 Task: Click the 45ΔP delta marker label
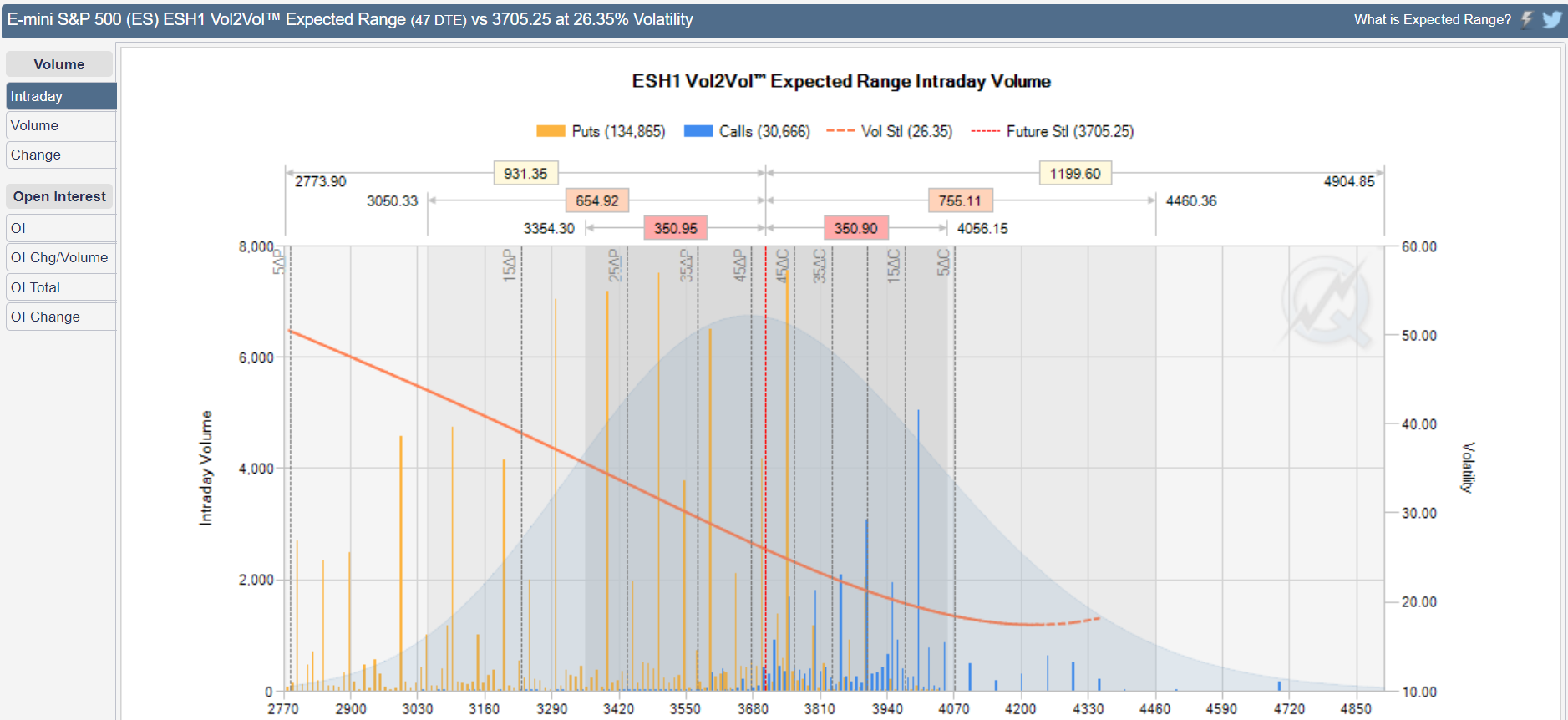click(x=740, y=265)
